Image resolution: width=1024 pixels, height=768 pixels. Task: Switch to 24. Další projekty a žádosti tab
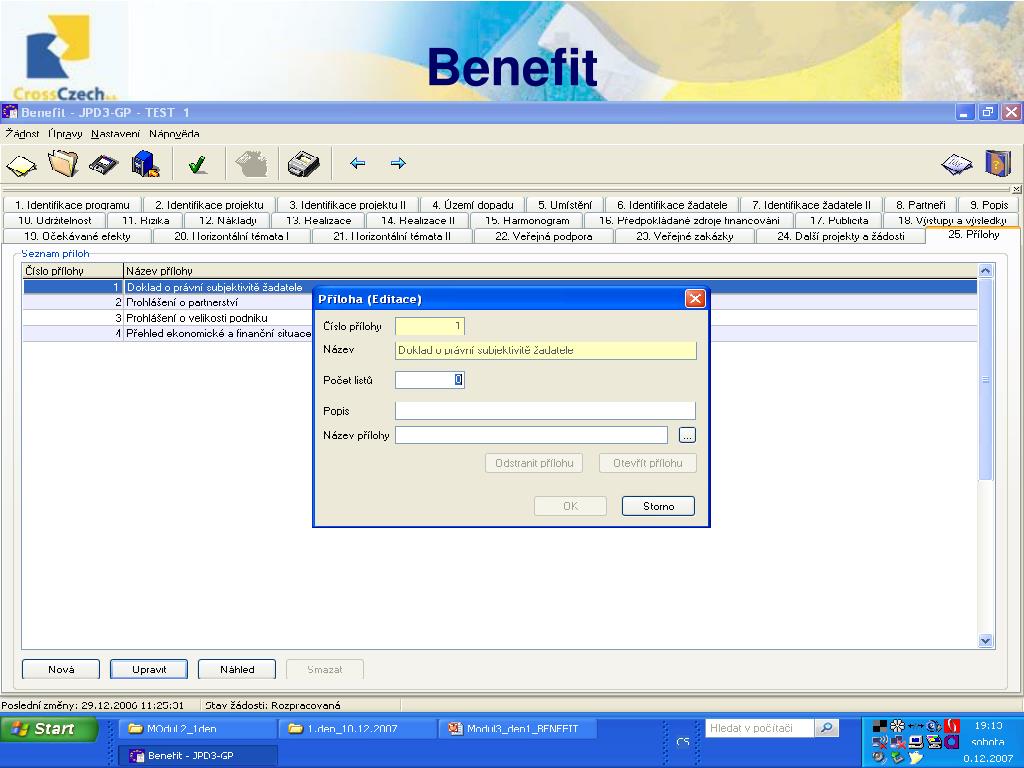[841, 236]
